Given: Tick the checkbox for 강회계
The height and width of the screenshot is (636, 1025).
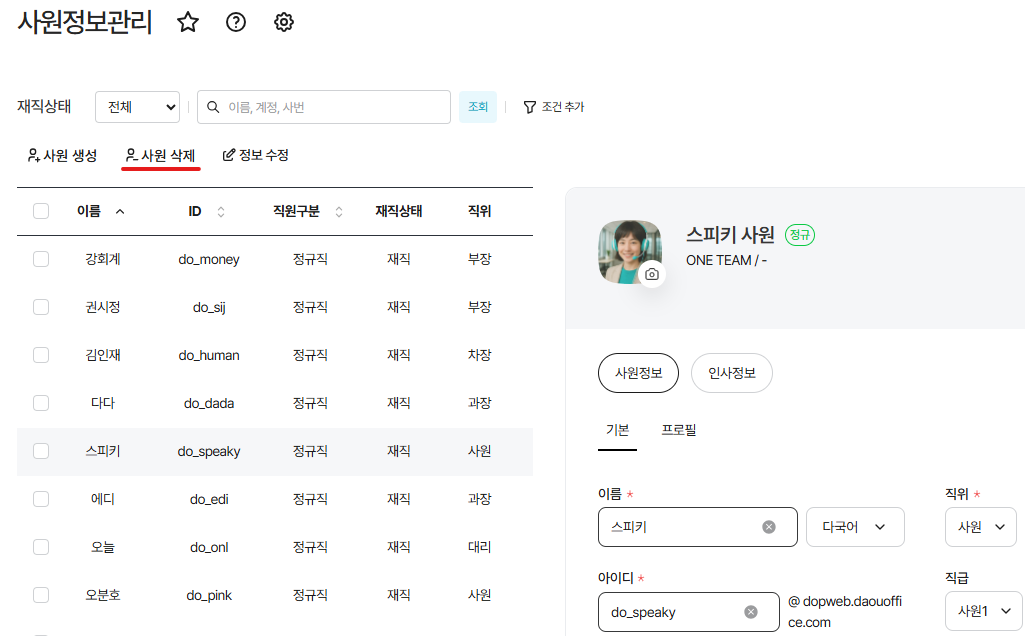Looking at the screenshot, I should [x=41, y=259].
